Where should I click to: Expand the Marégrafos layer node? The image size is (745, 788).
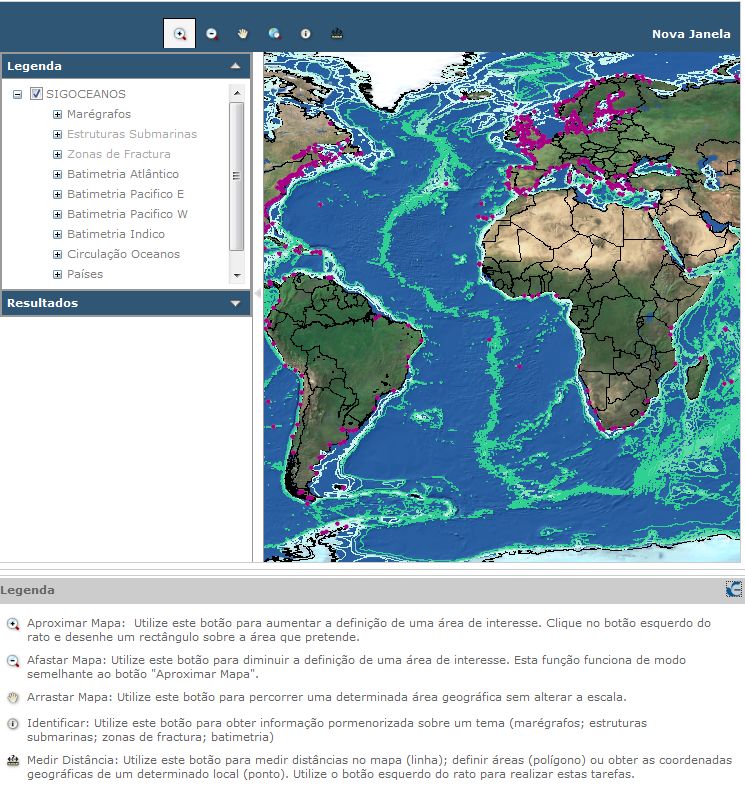point(57,114)
